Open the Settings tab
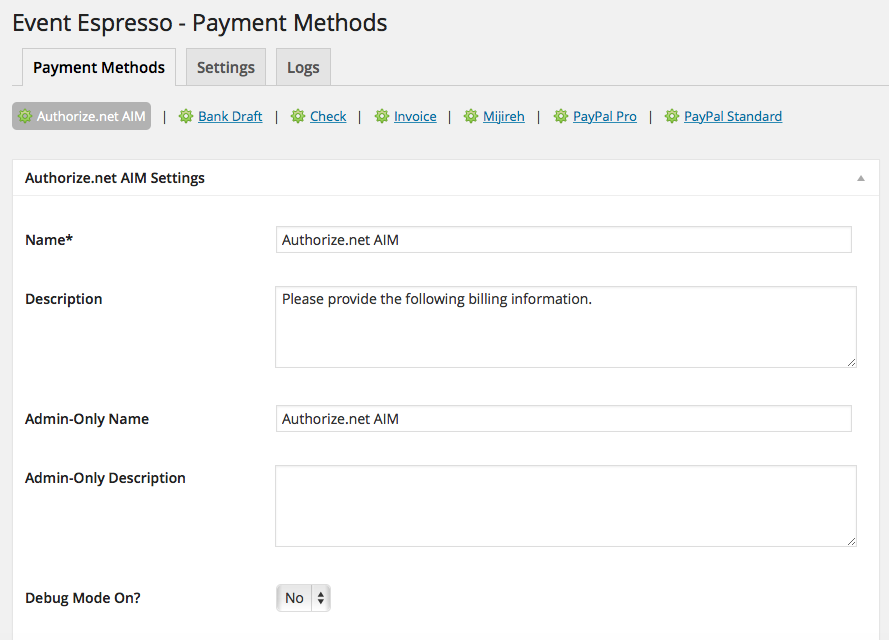889x640 pixels. 226,67
